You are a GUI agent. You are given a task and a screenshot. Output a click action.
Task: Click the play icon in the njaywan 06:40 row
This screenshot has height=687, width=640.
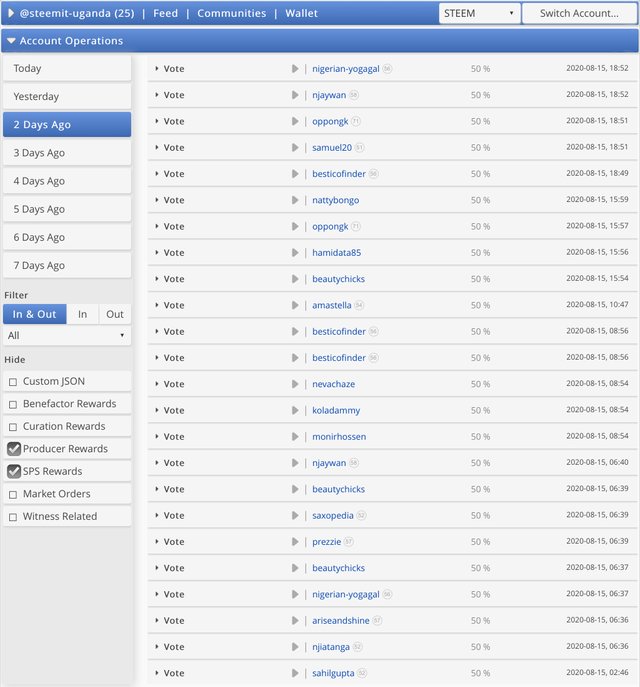click(295, 463)
